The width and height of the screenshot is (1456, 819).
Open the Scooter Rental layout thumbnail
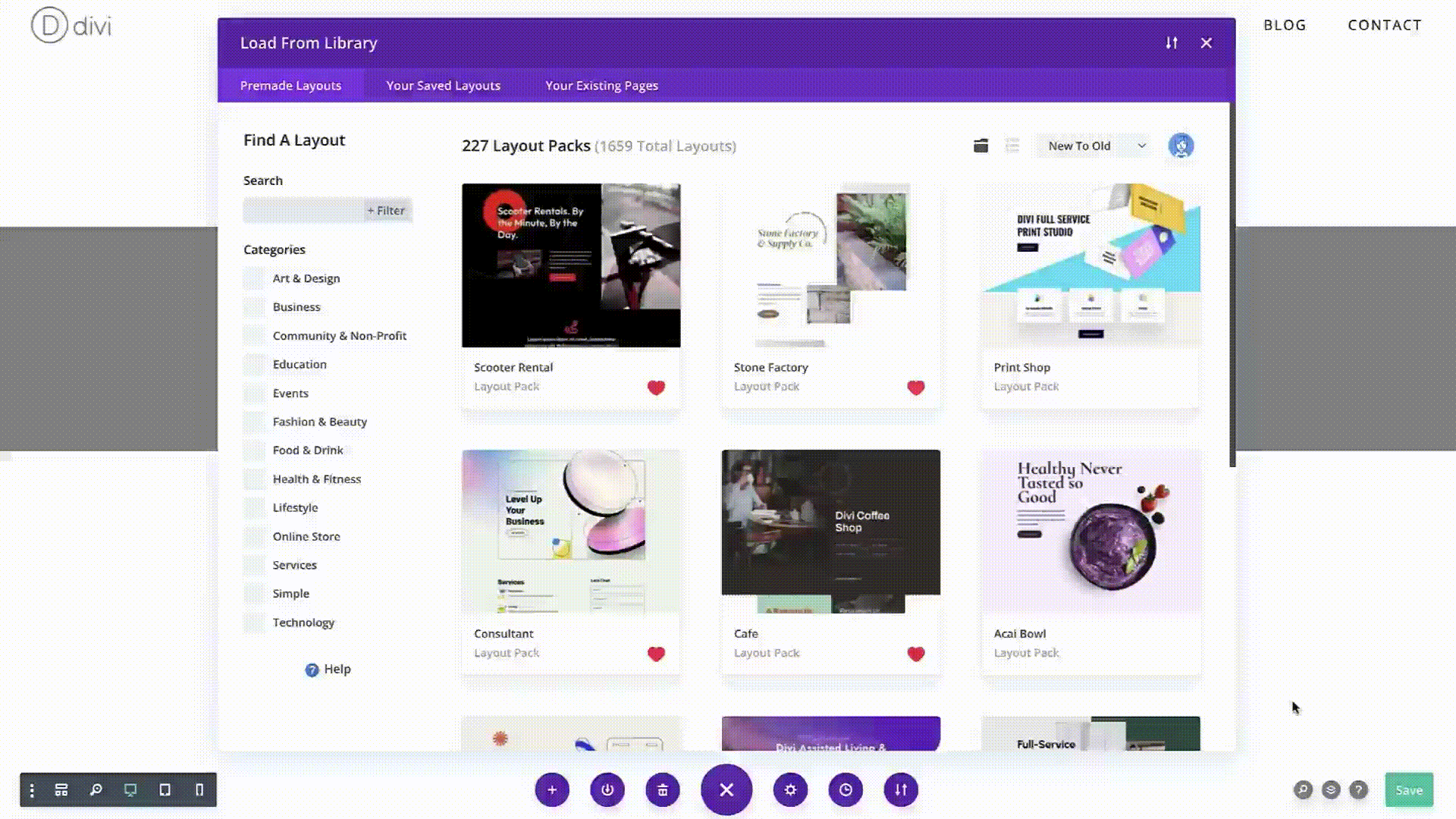tap(571, 265)
